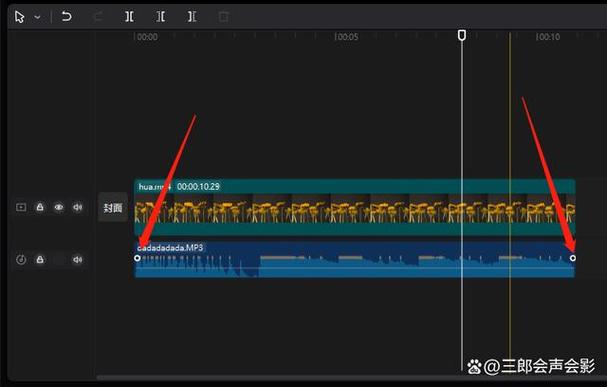Click the 00:00:10:29 clip duration label

(x=199, y=187)
